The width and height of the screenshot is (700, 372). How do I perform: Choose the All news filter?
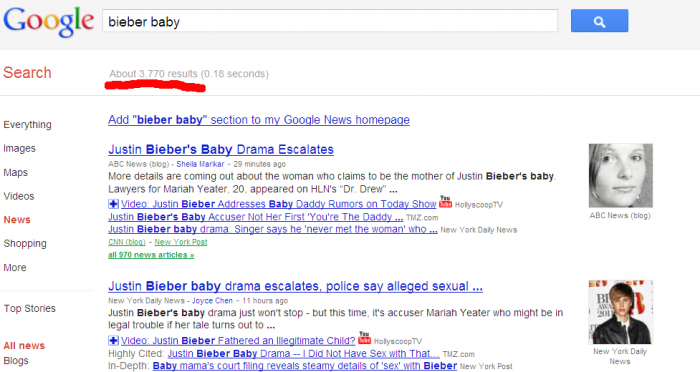[x=24, y=346]
